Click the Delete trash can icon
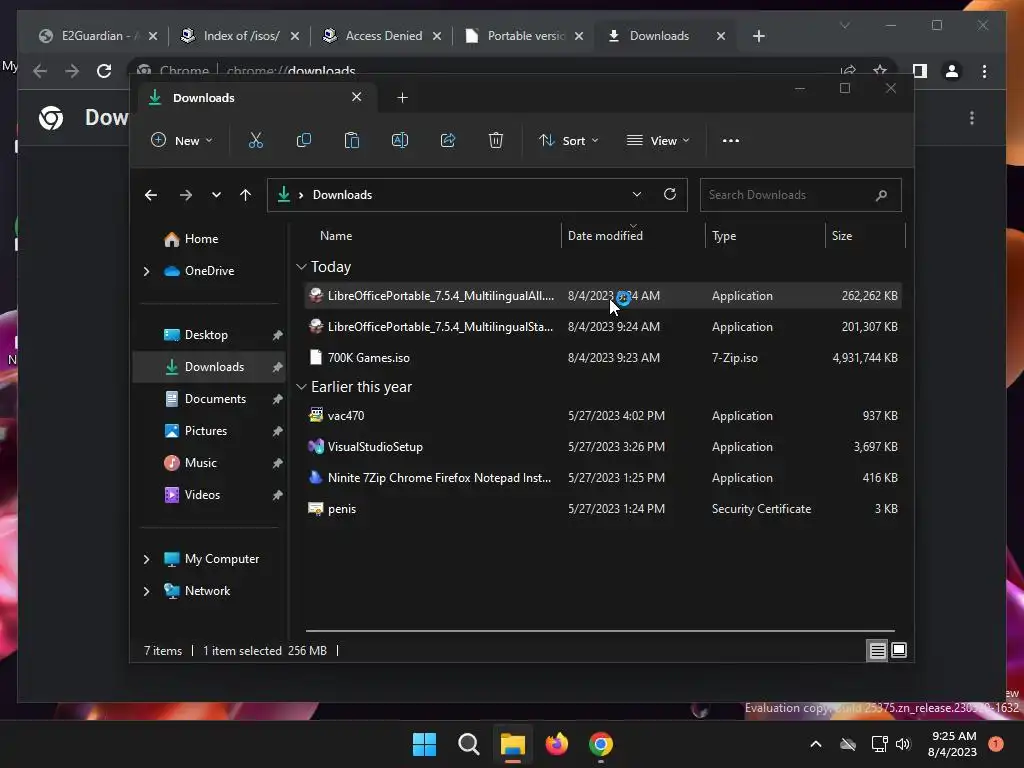This screenshot has height=768, width=1024. pyautogui.click(x=496, y=140)
